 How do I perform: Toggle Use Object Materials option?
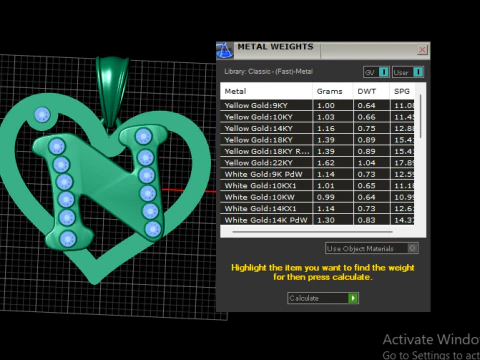click(x=372, y=248)
